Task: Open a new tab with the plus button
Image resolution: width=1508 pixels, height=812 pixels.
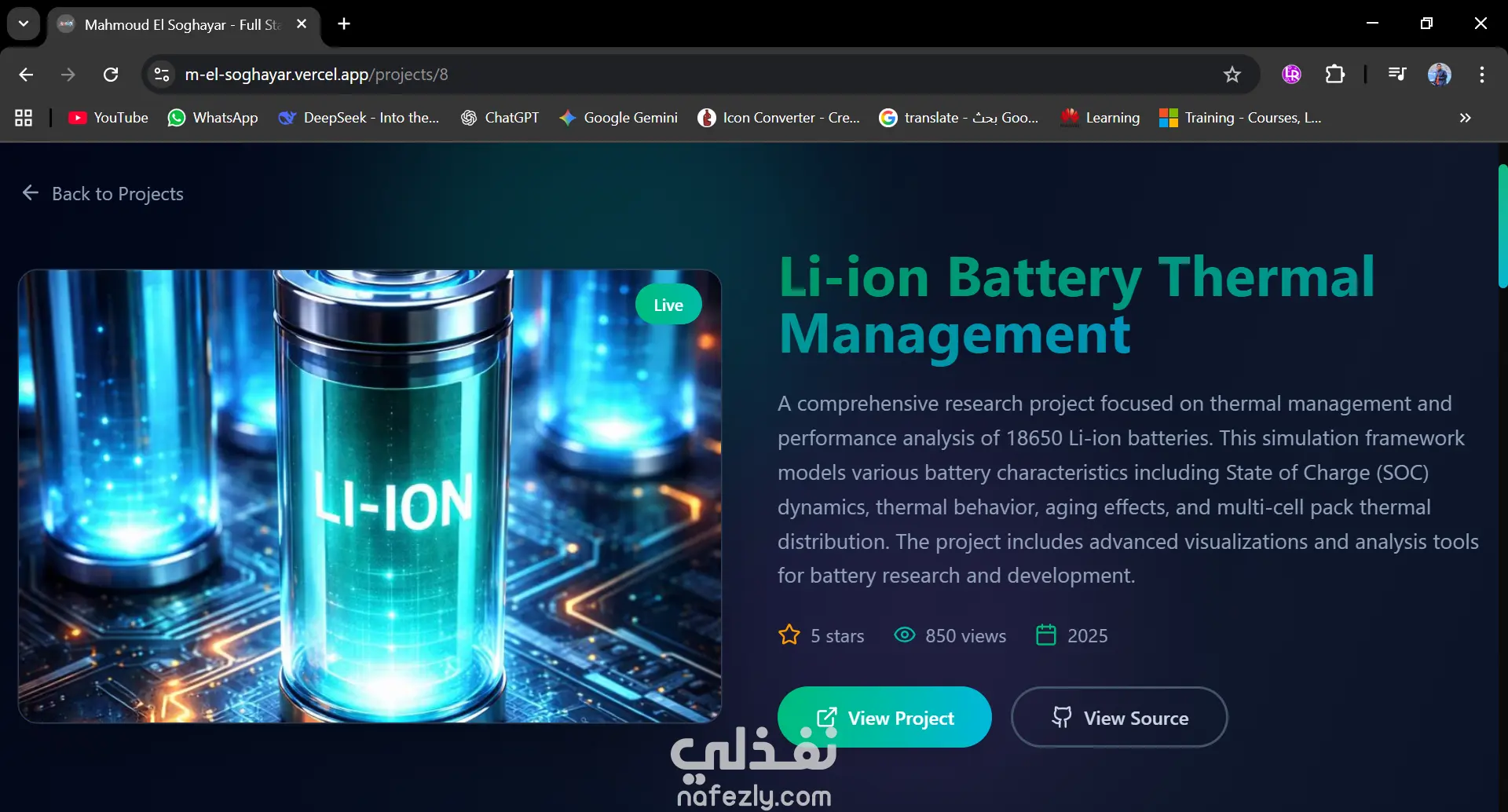Action: coord(344,24)
